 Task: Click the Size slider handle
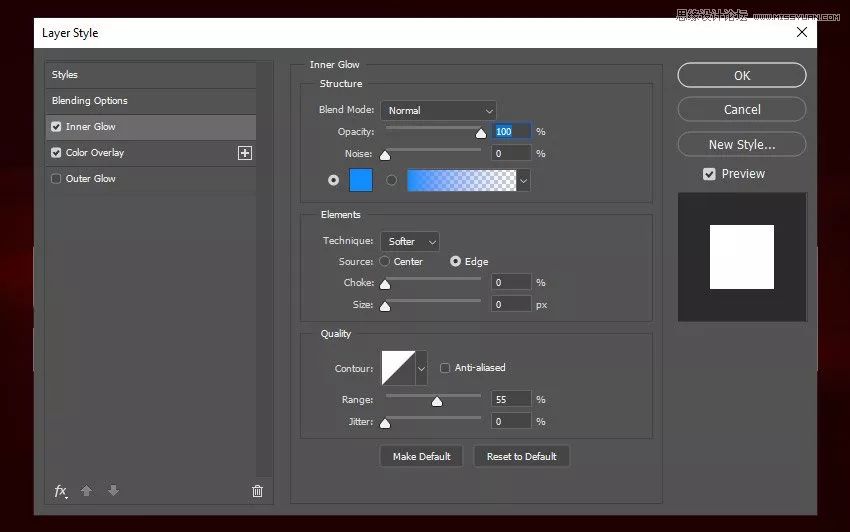pyautogui.click(x=385, y=306)
